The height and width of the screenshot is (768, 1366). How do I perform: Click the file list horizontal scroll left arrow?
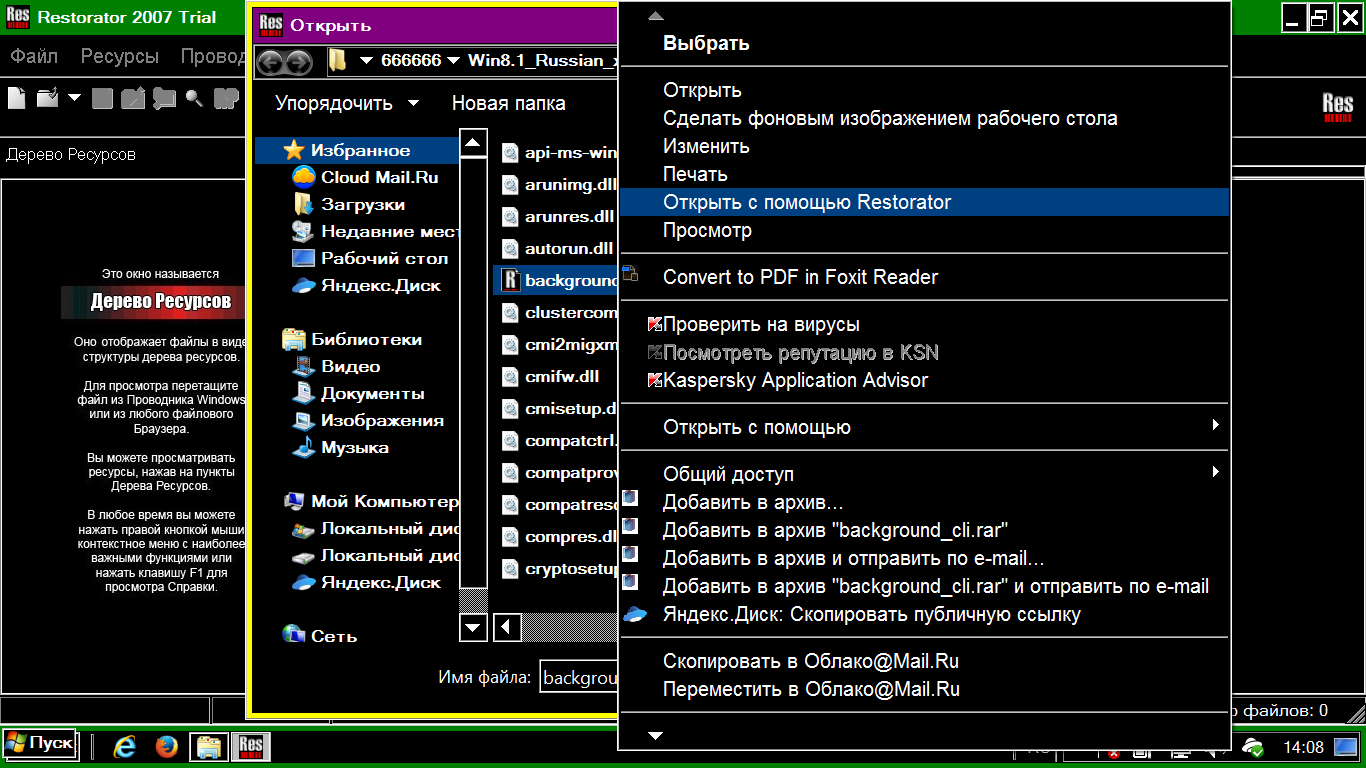coord(508,627)
